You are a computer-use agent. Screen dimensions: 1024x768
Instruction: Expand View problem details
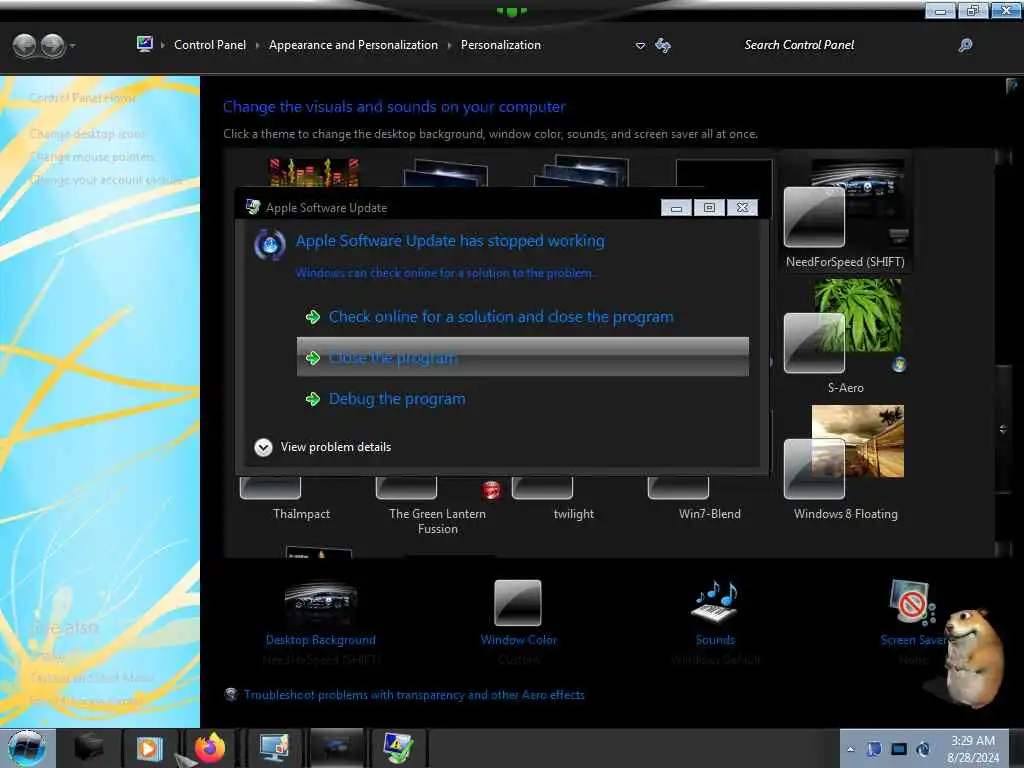point(323,447)
